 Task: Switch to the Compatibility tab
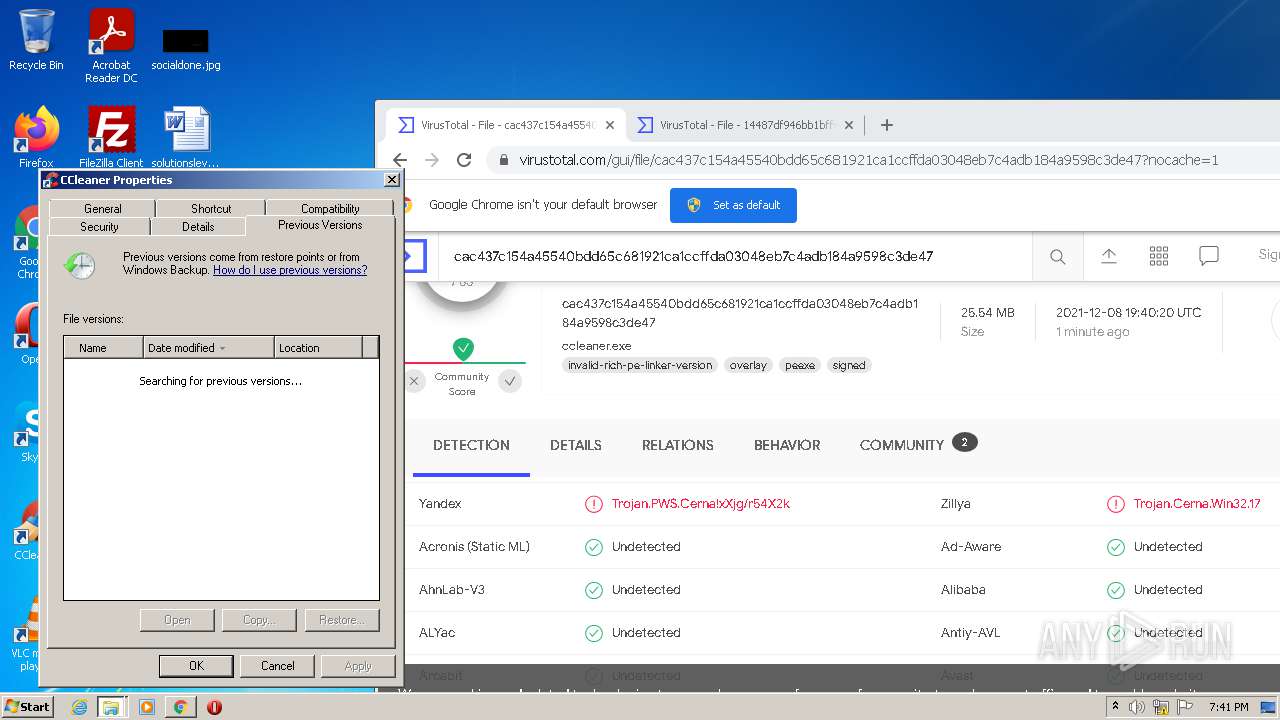point(330,208)
